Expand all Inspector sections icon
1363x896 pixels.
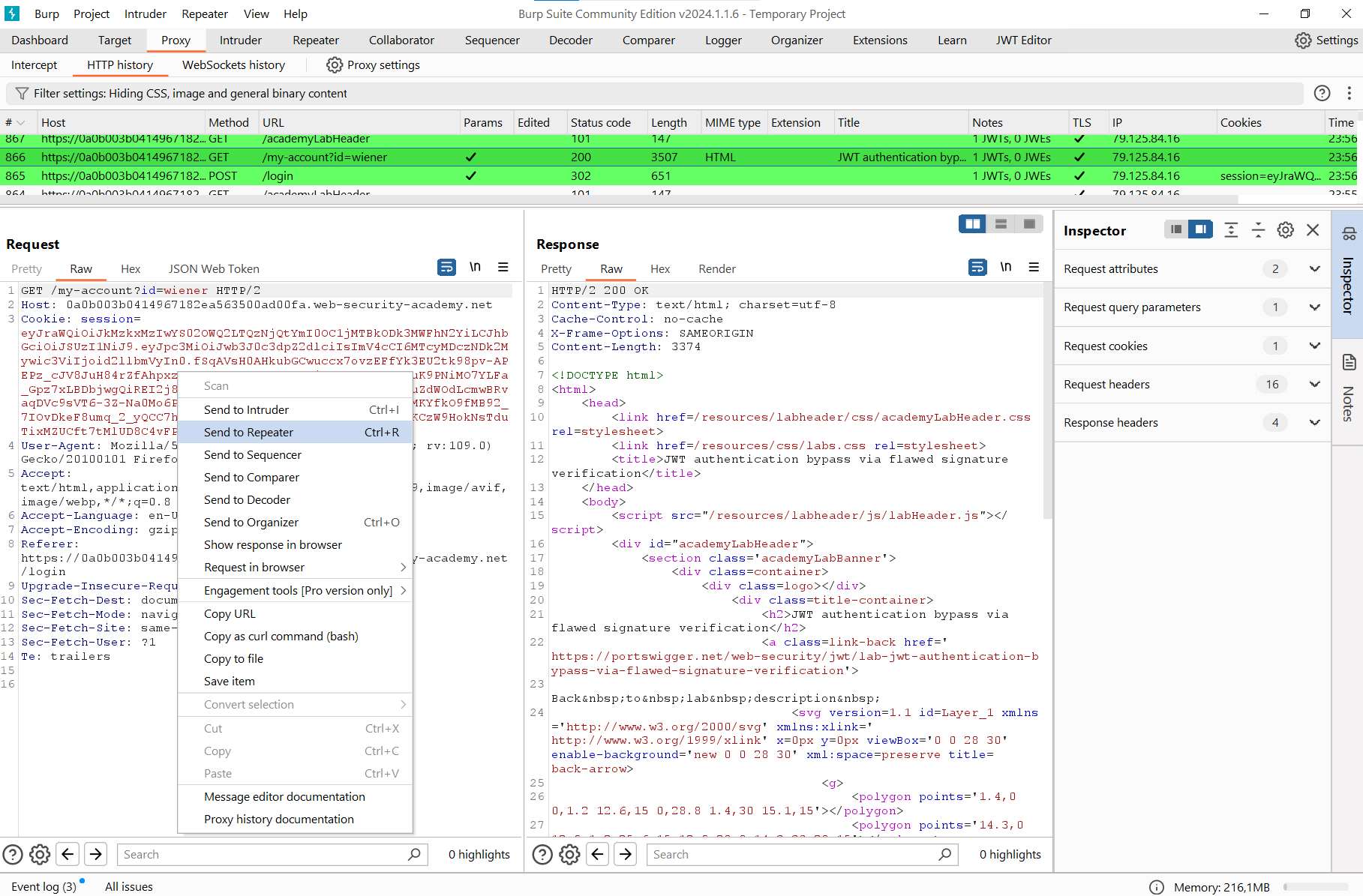(x=1231, y=230)
